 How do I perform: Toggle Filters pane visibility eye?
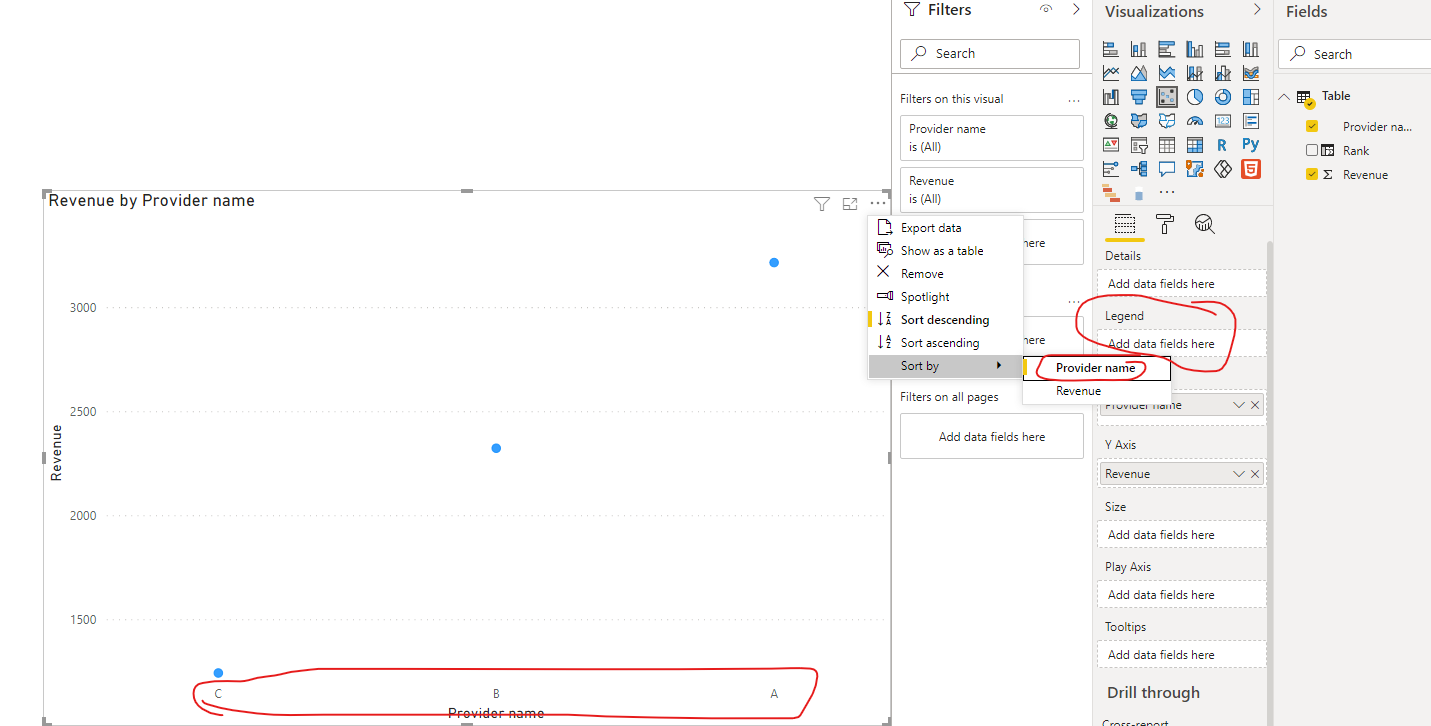(x=1046, y=9)
